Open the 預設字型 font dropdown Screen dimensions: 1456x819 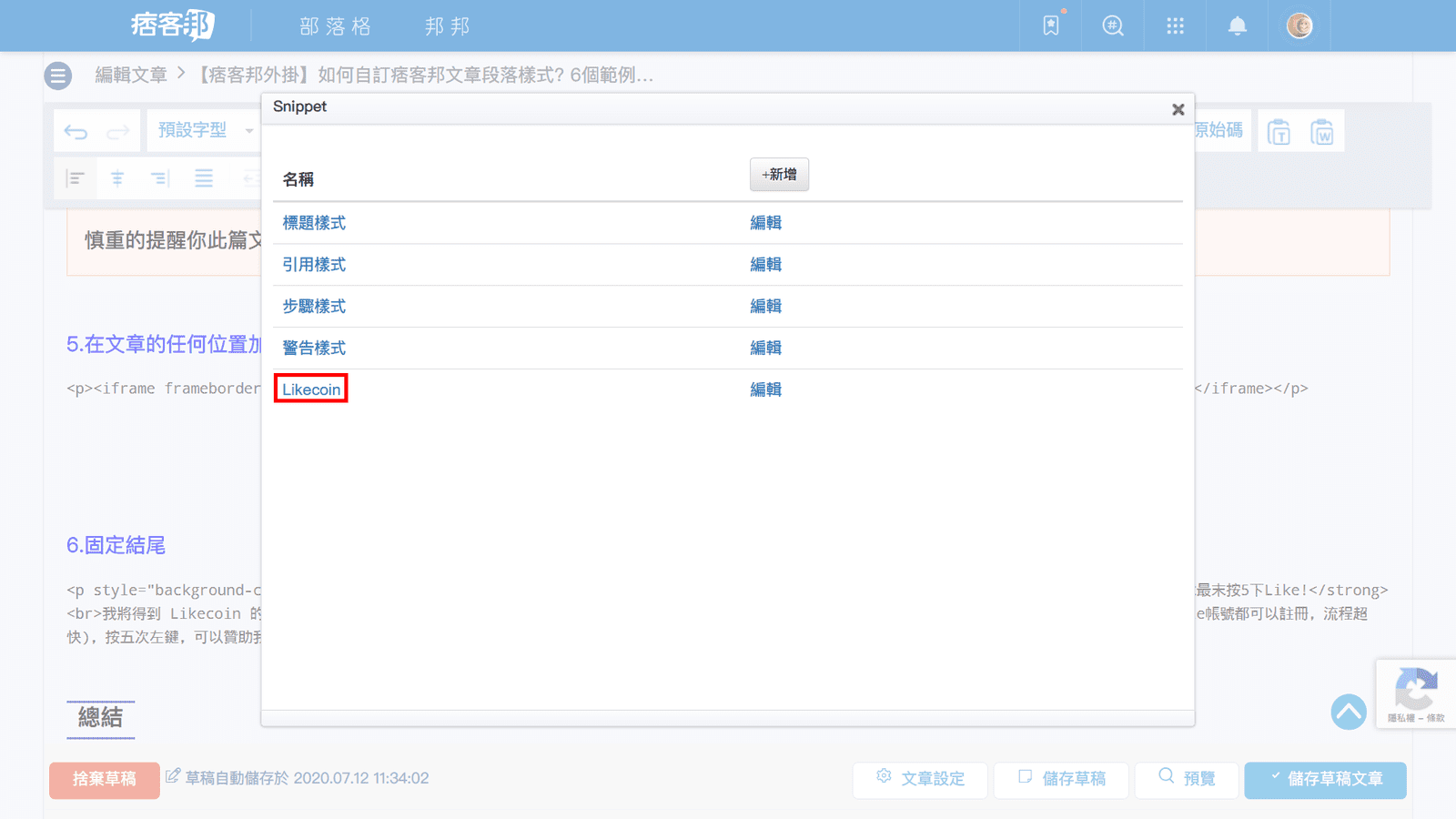(x=202, y=130)
